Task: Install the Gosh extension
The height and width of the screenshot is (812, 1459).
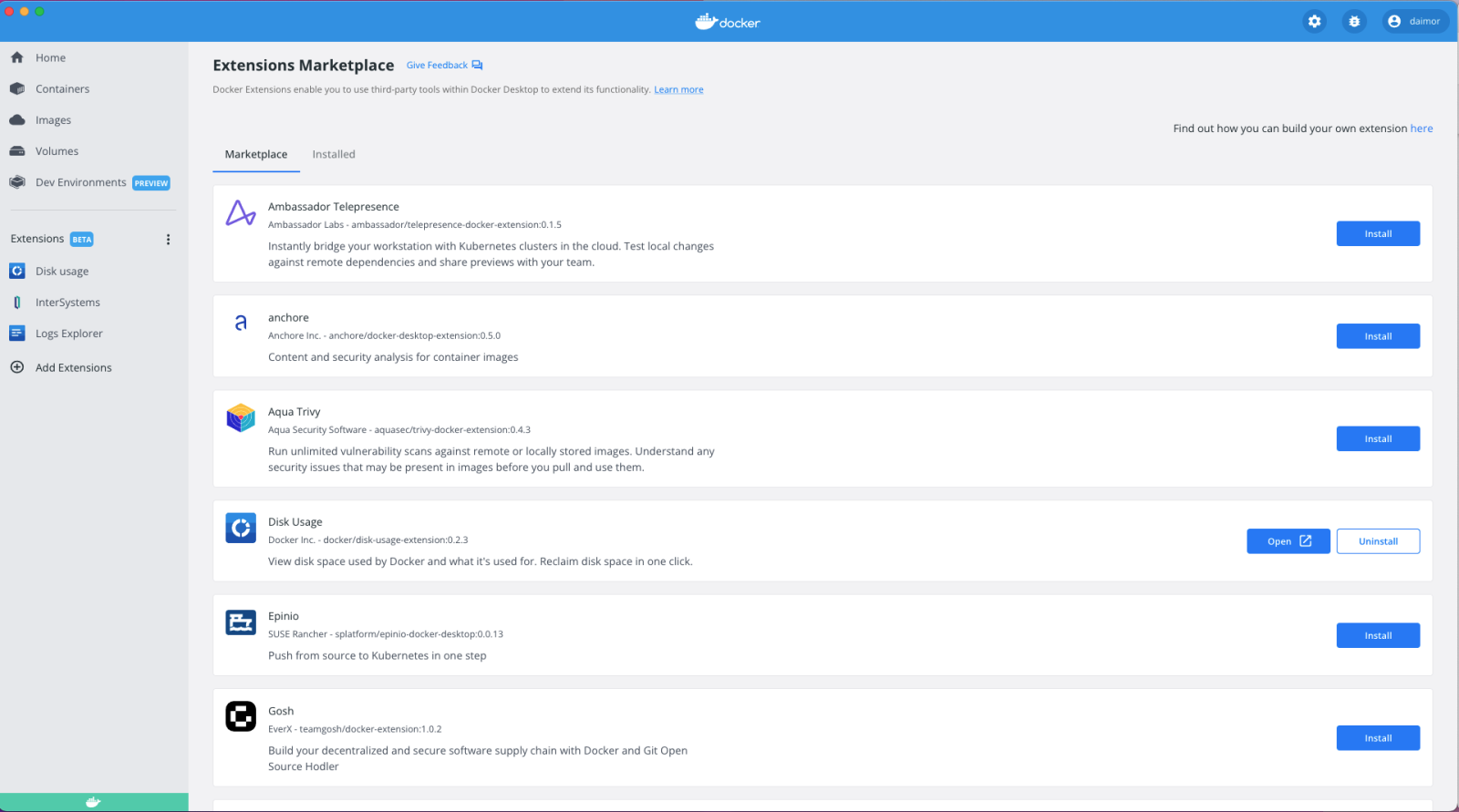Action: [x=1378, y=738]
